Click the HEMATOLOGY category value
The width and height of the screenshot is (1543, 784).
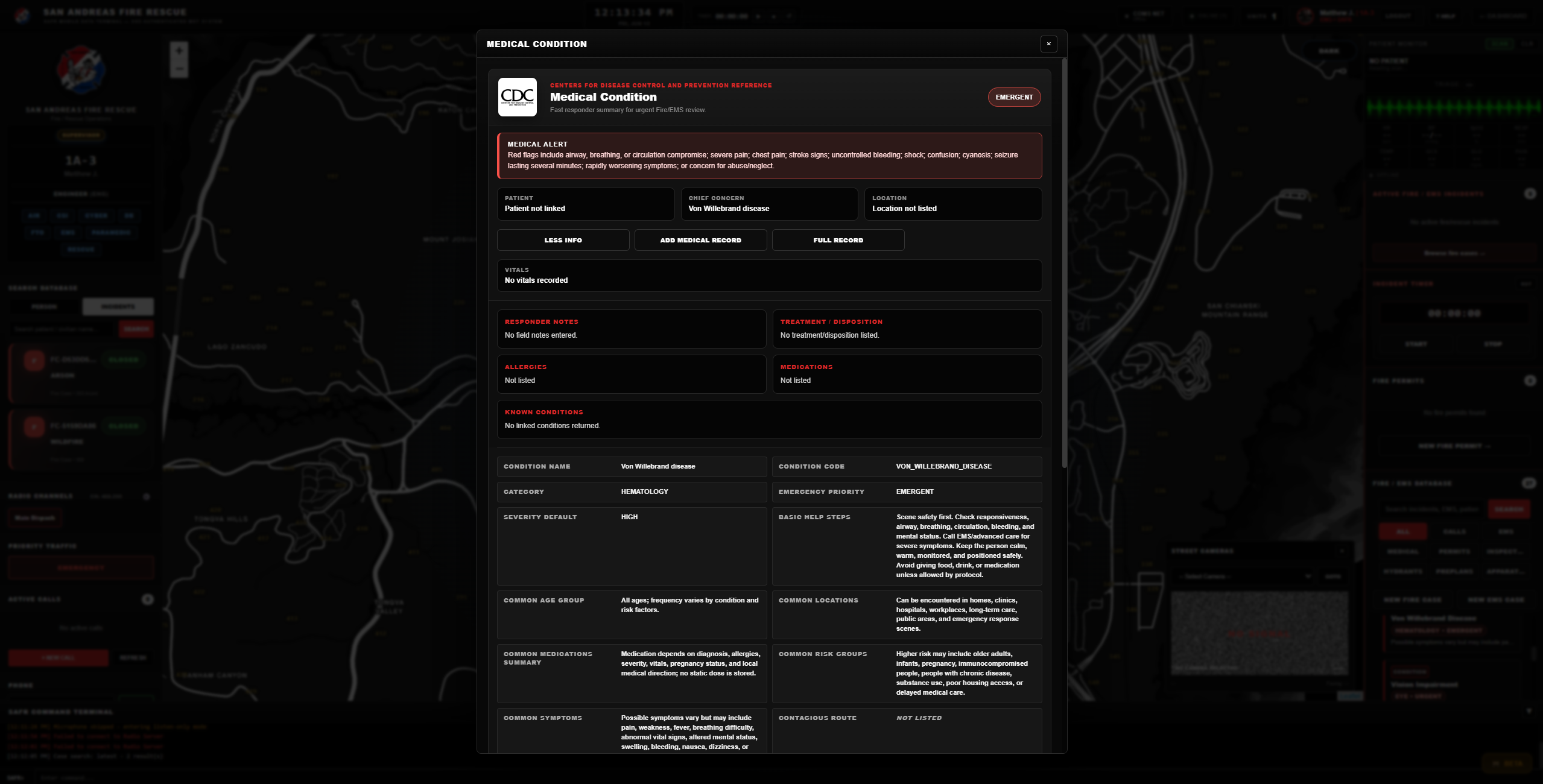(645, 492)
